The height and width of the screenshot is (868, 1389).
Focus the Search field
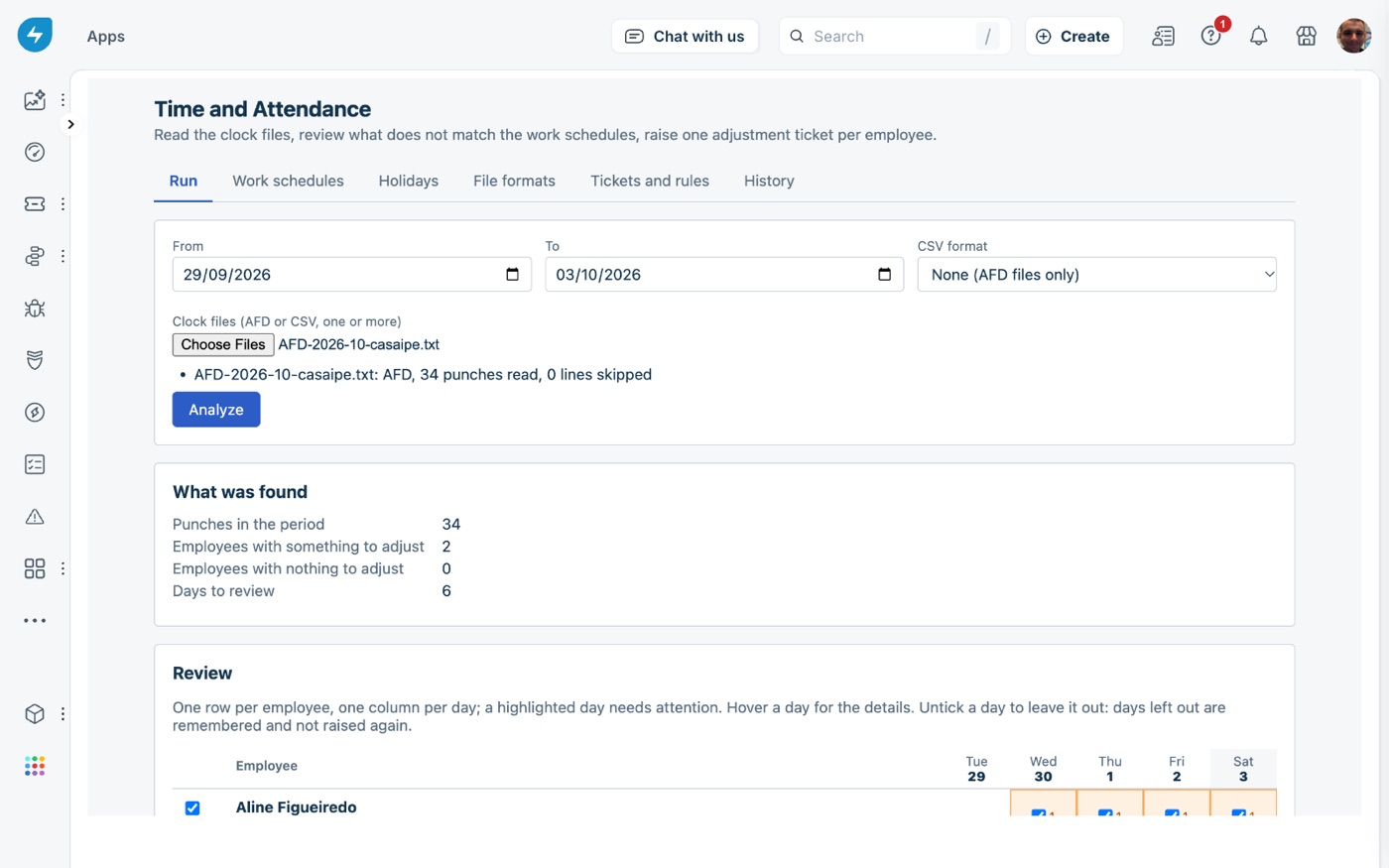(x=894, y=36)
